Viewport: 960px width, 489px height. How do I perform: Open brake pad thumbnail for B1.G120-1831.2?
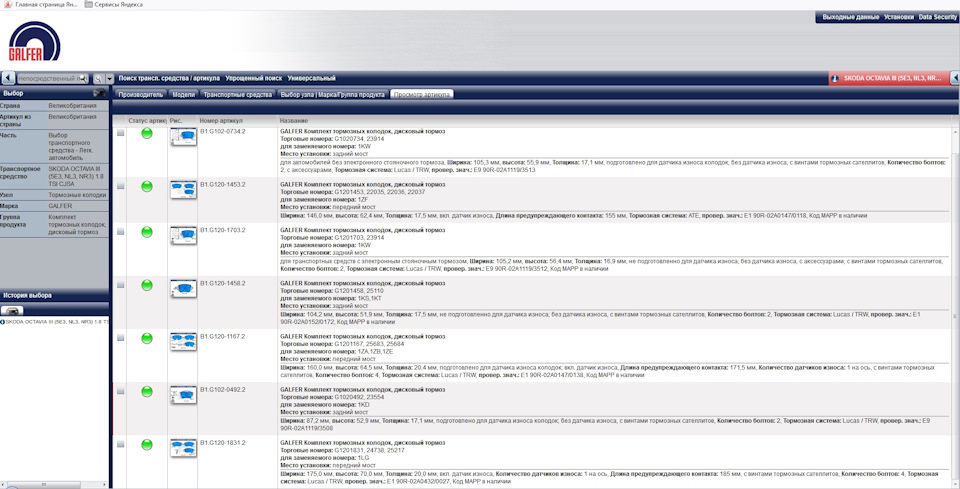pyautogui.click(x=183, y=448)
